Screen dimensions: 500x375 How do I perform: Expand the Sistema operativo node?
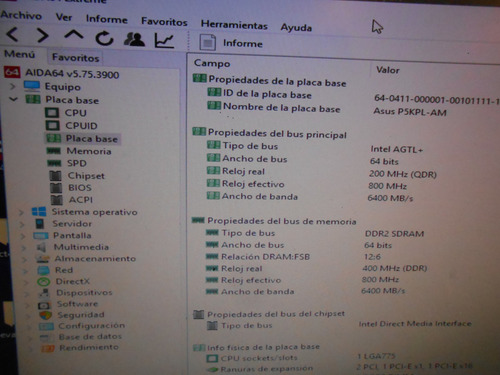click(x=21, y=212)
